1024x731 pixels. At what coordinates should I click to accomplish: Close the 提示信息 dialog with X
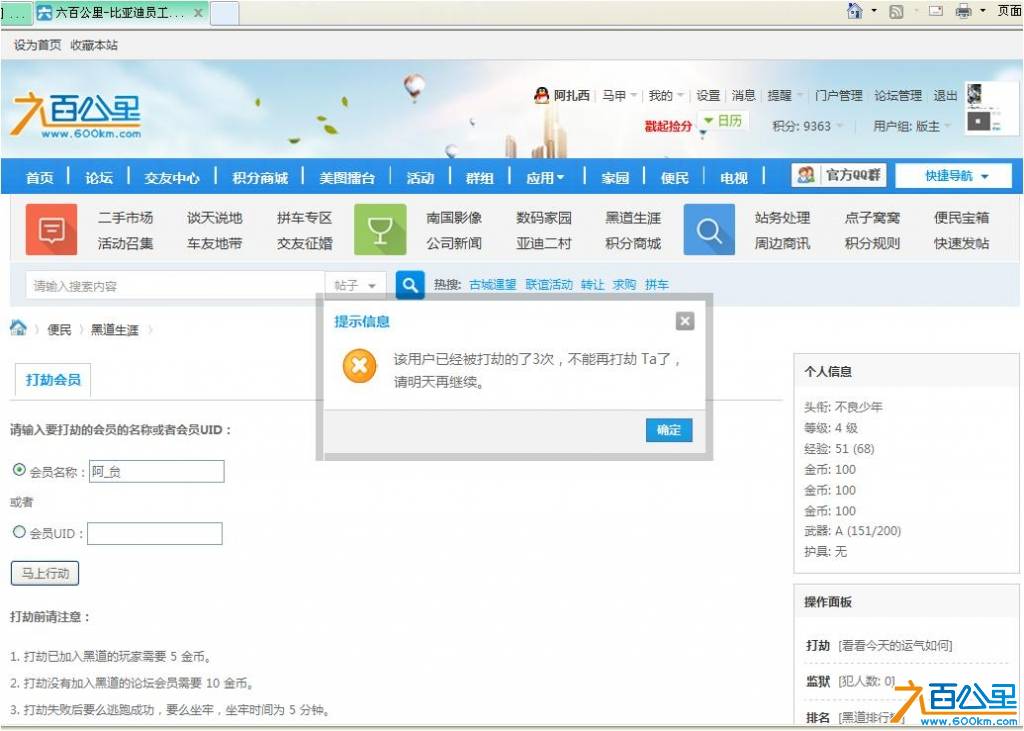point(684,321)
